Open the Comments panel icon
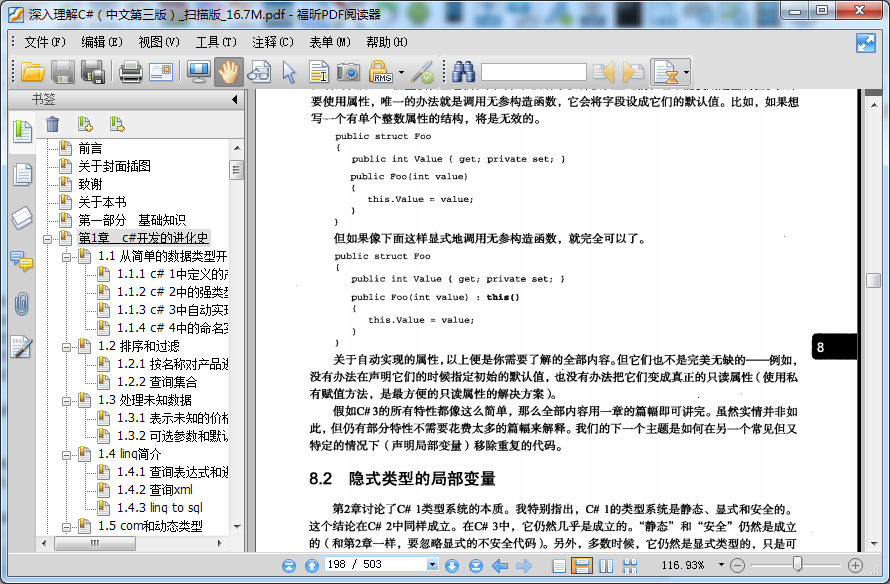The image size is (890, 584). 22,261
